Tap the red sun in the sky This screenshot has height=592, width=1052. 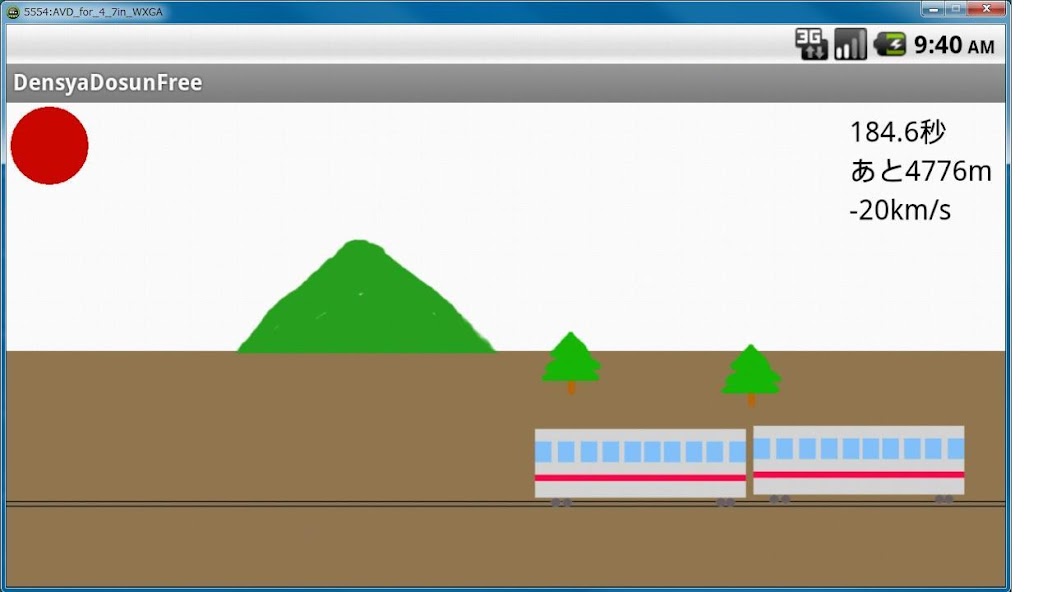point(49,145)
